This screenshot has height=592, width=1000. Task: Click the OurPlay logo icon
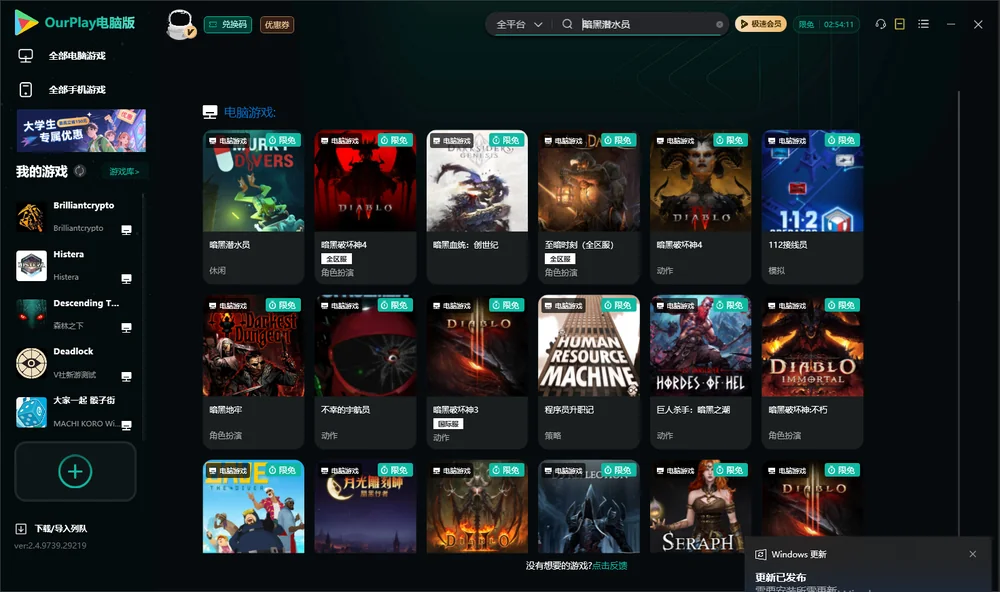click(x=26, y=22)
